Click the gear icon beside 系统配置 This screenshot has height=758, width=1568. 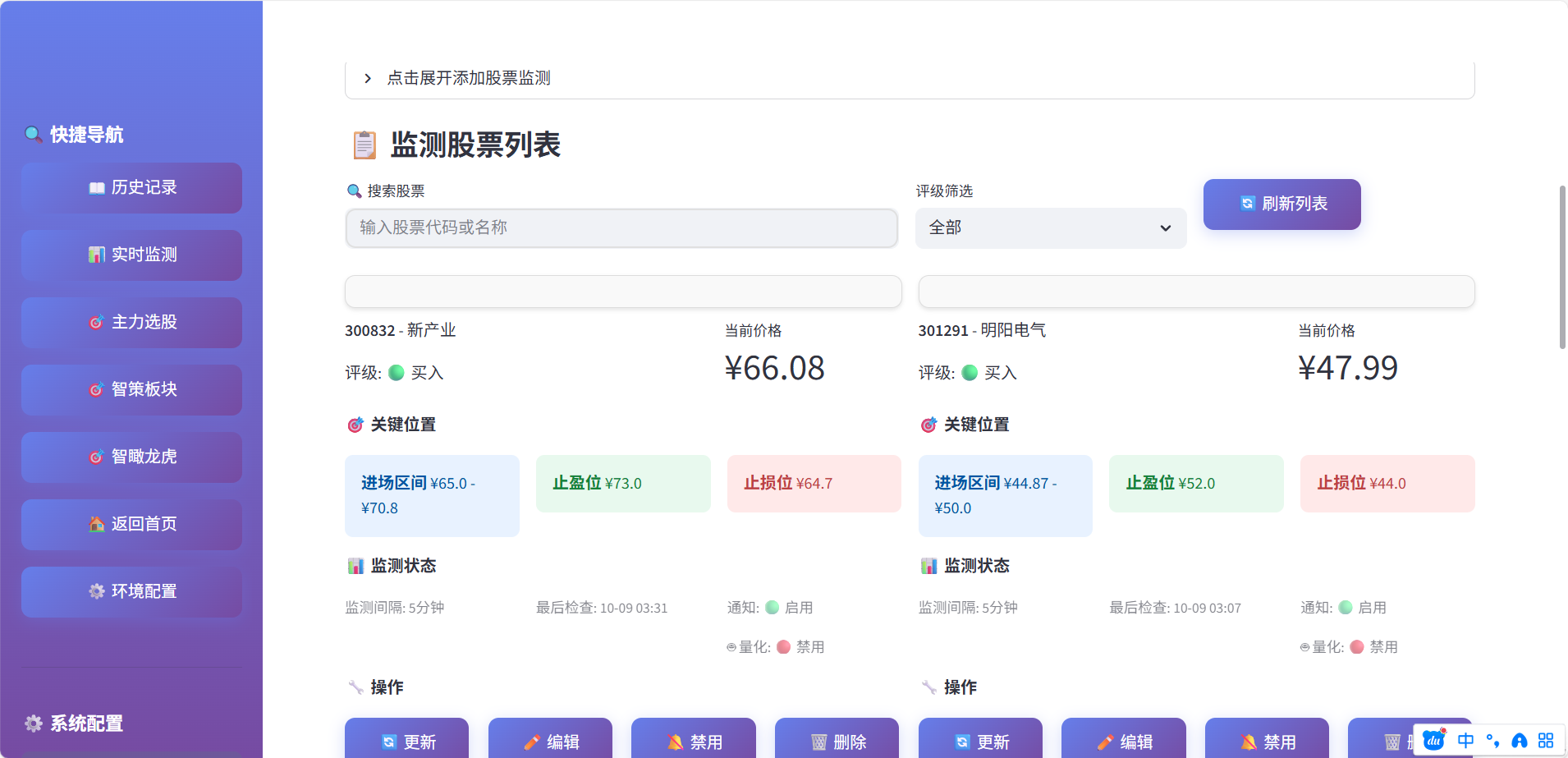coord(34,723)
